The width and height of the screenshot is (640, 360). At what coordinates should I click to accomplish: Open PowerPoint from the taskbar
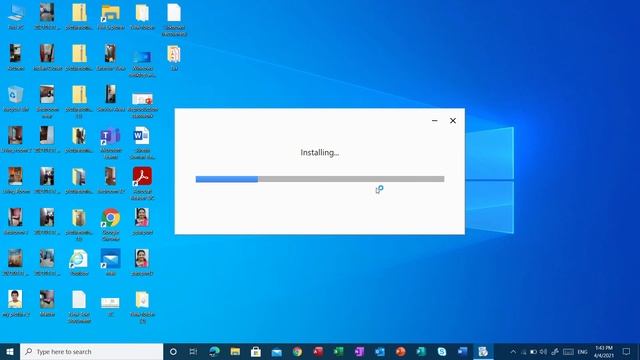pos(400,351)
